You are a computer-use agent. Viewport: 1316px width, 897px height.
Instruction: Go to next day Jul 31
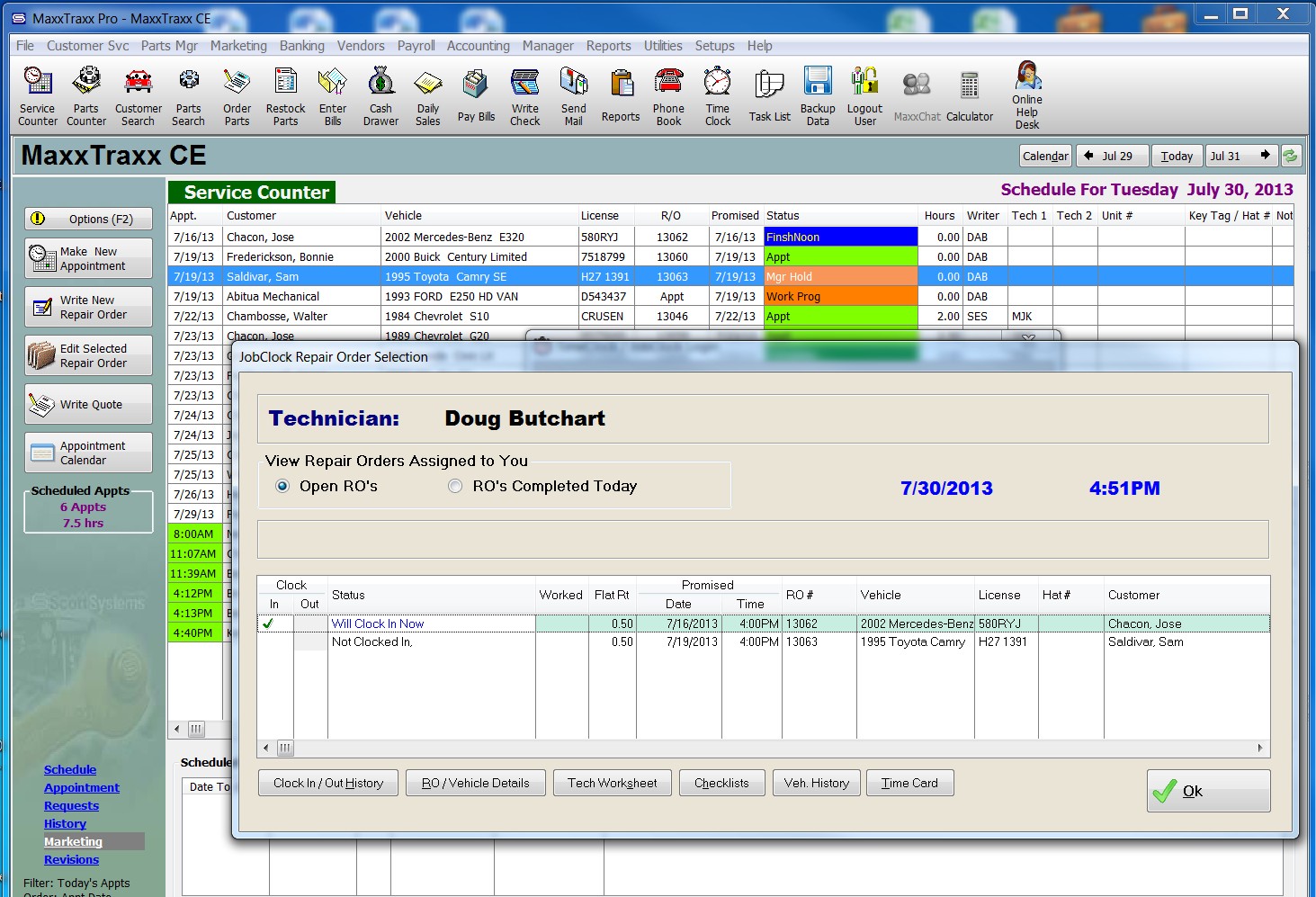pyautogui.click(x=1240, y=156)
